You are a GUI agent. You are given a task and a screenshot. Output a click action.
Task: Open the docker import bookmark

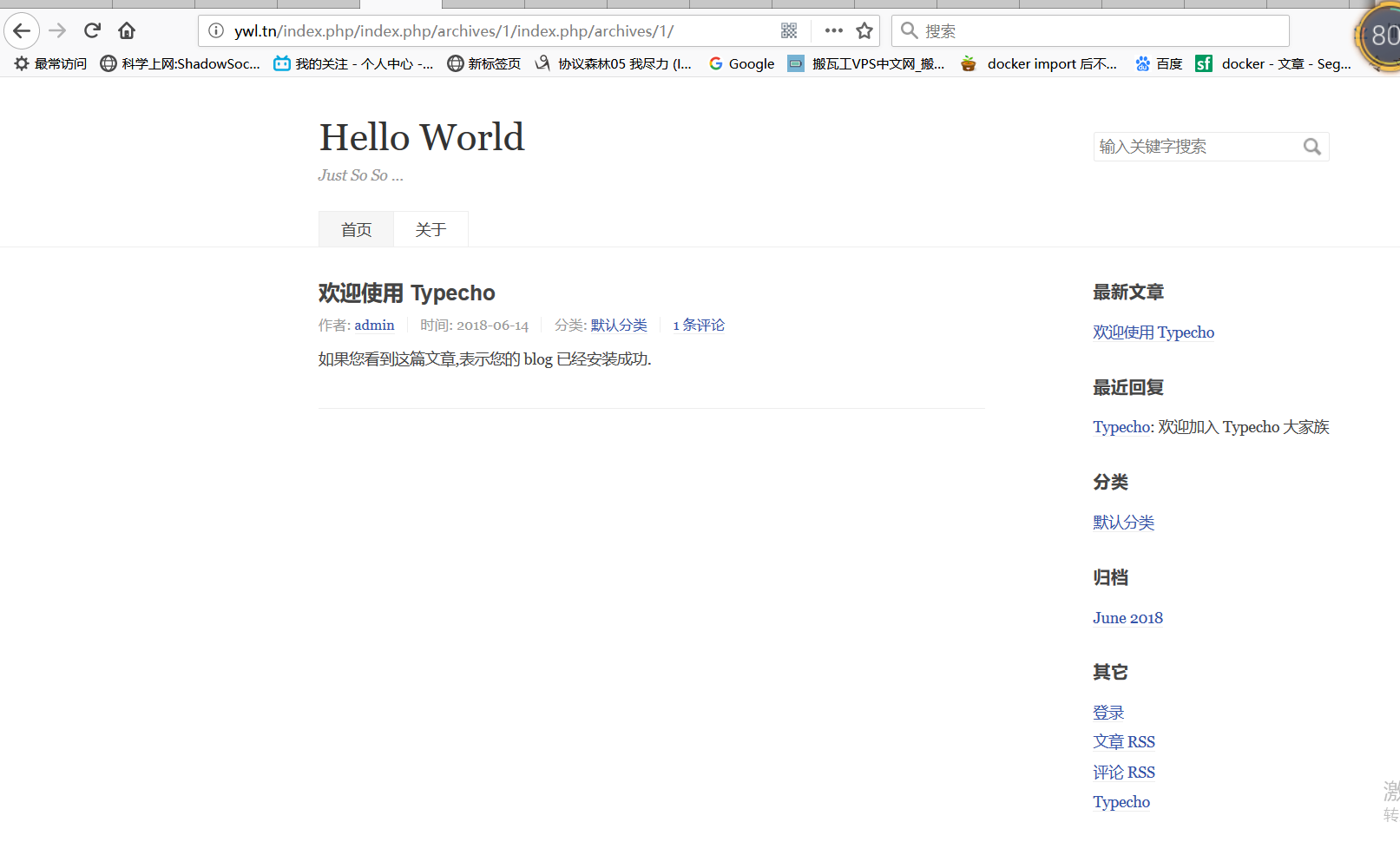(x=1039, y=63)
